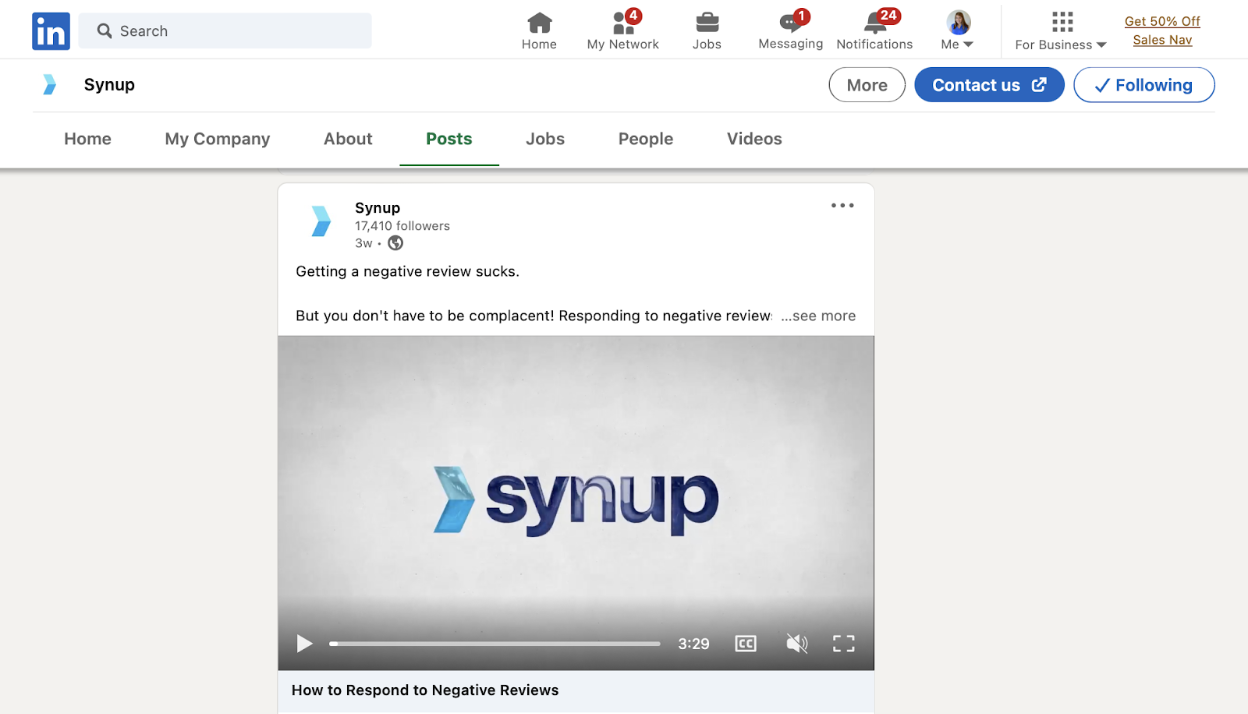The width and height of the screenshot is (1248, 714).
Task: Open the company Jobs tab
Action: pos(545,139)
